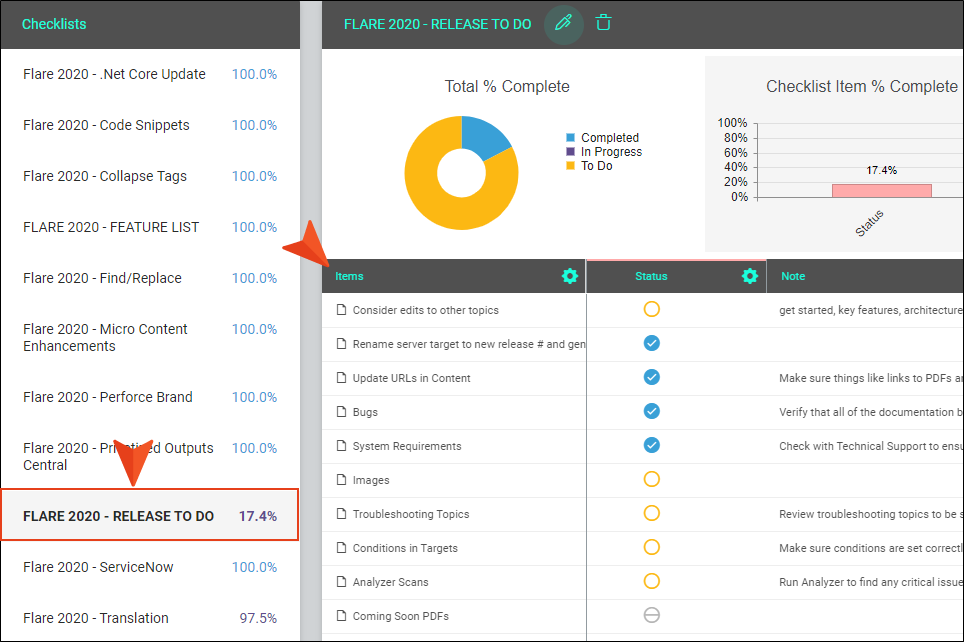This screenshot has width=964, height=642.
Task: Open Flare 2020 - Find/Replace checklist
Action: pyautogui.click(x=150, y=279)
